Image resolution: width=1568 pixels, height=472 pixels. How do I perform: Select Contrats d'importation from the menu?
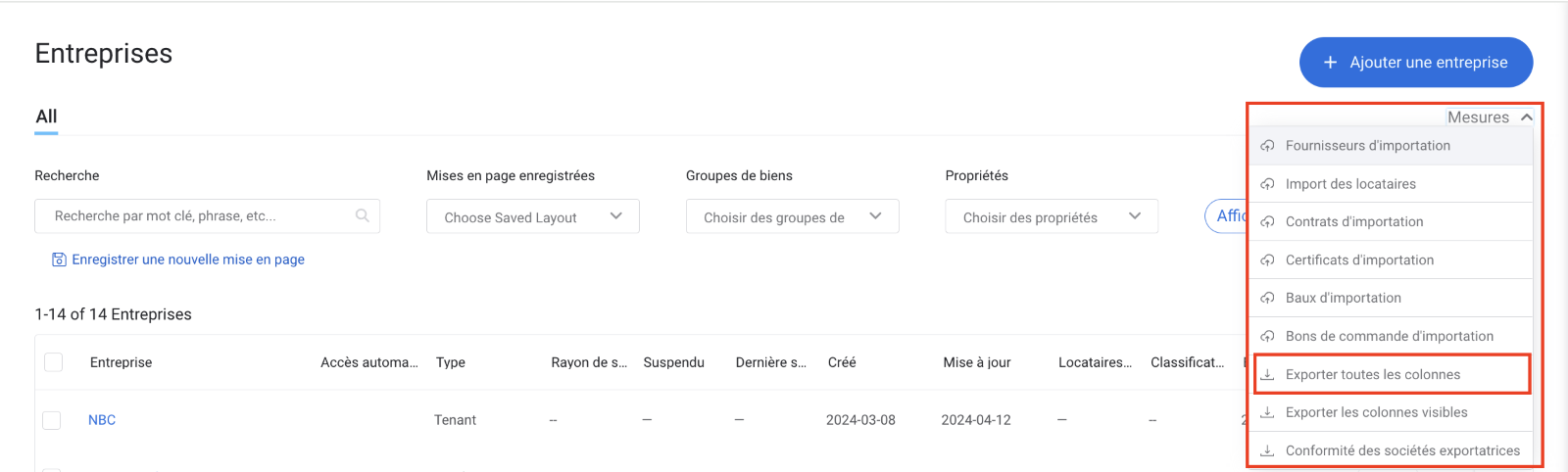tap(1353, 222)
